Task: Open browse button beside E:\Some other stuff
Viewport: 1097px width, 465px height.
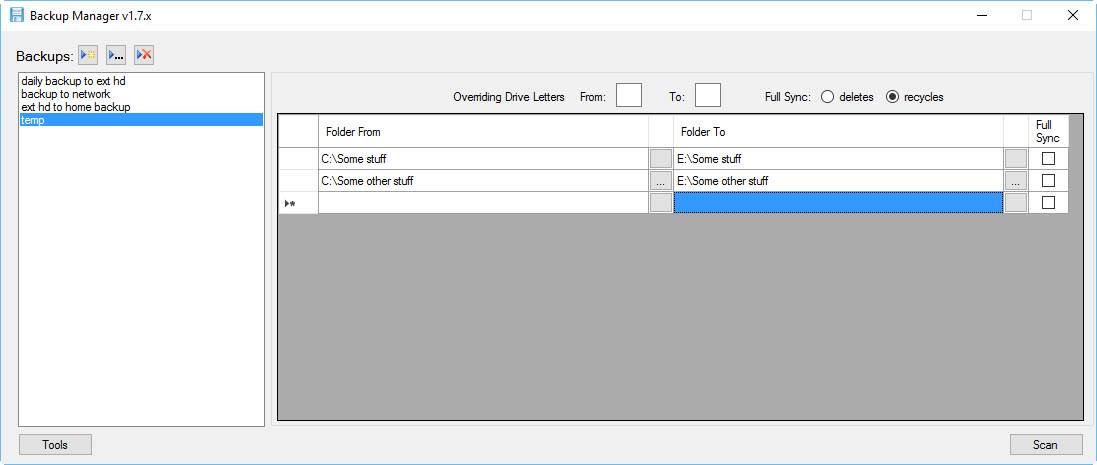Action: (1015, 181)
